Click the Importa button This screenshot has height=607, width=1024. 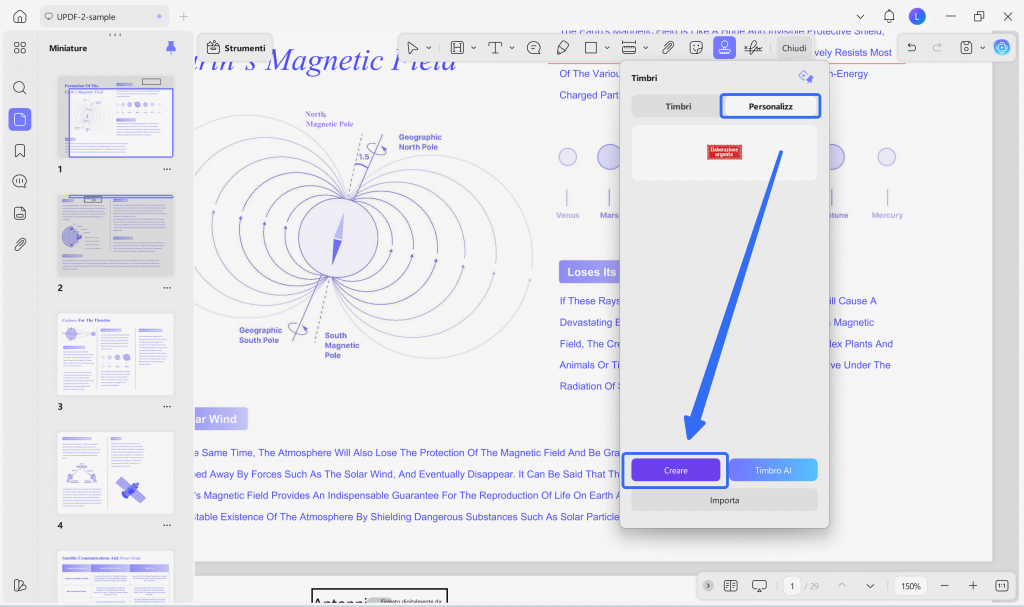tap(724, 500)
